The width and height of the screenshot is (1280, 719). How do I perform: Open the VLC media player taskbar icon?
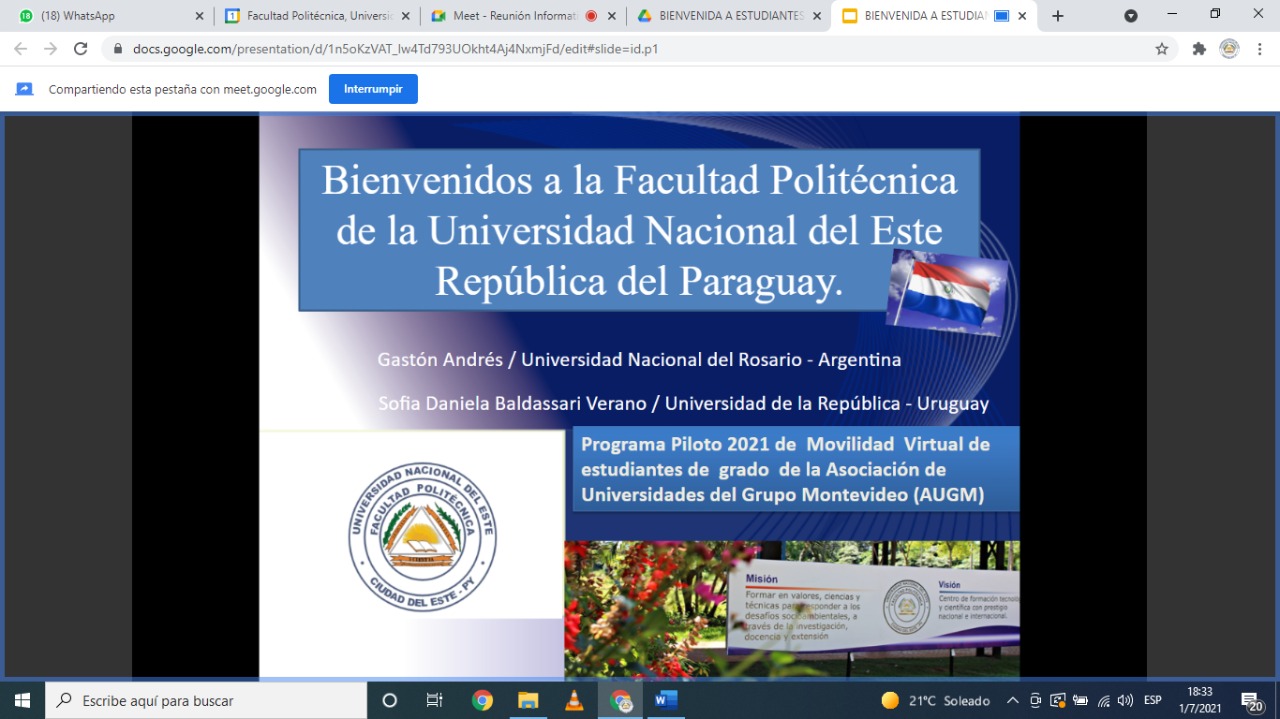point(574,701)
